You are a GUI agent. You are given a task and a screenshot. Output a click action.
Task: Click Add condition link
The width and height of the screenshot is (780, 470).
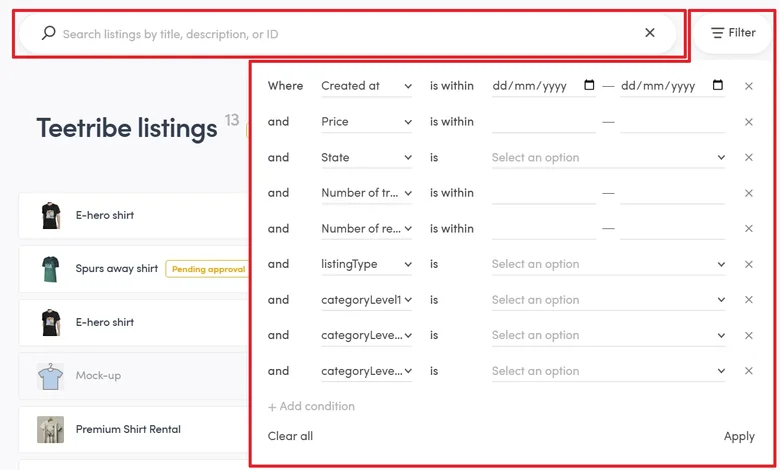tap(311, 406)
